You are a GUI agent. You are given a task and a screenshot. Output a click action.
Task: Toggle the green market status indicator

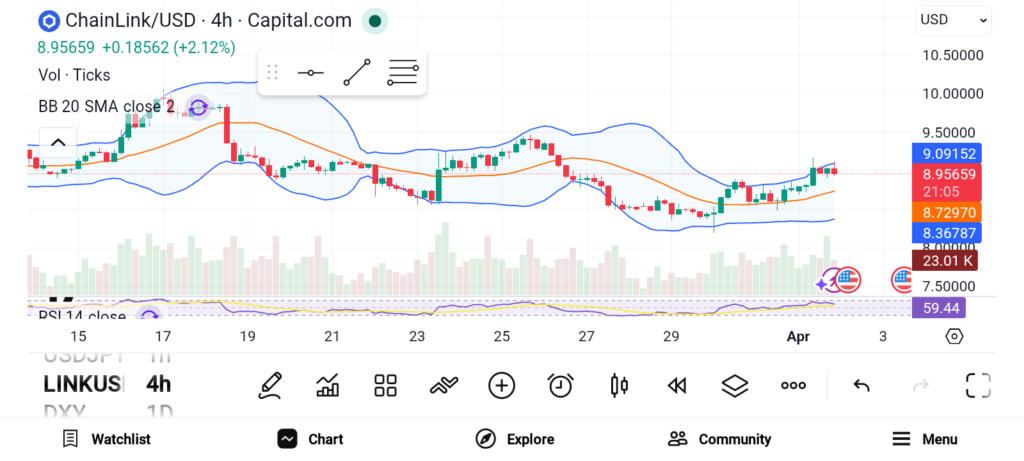point(374,20)
